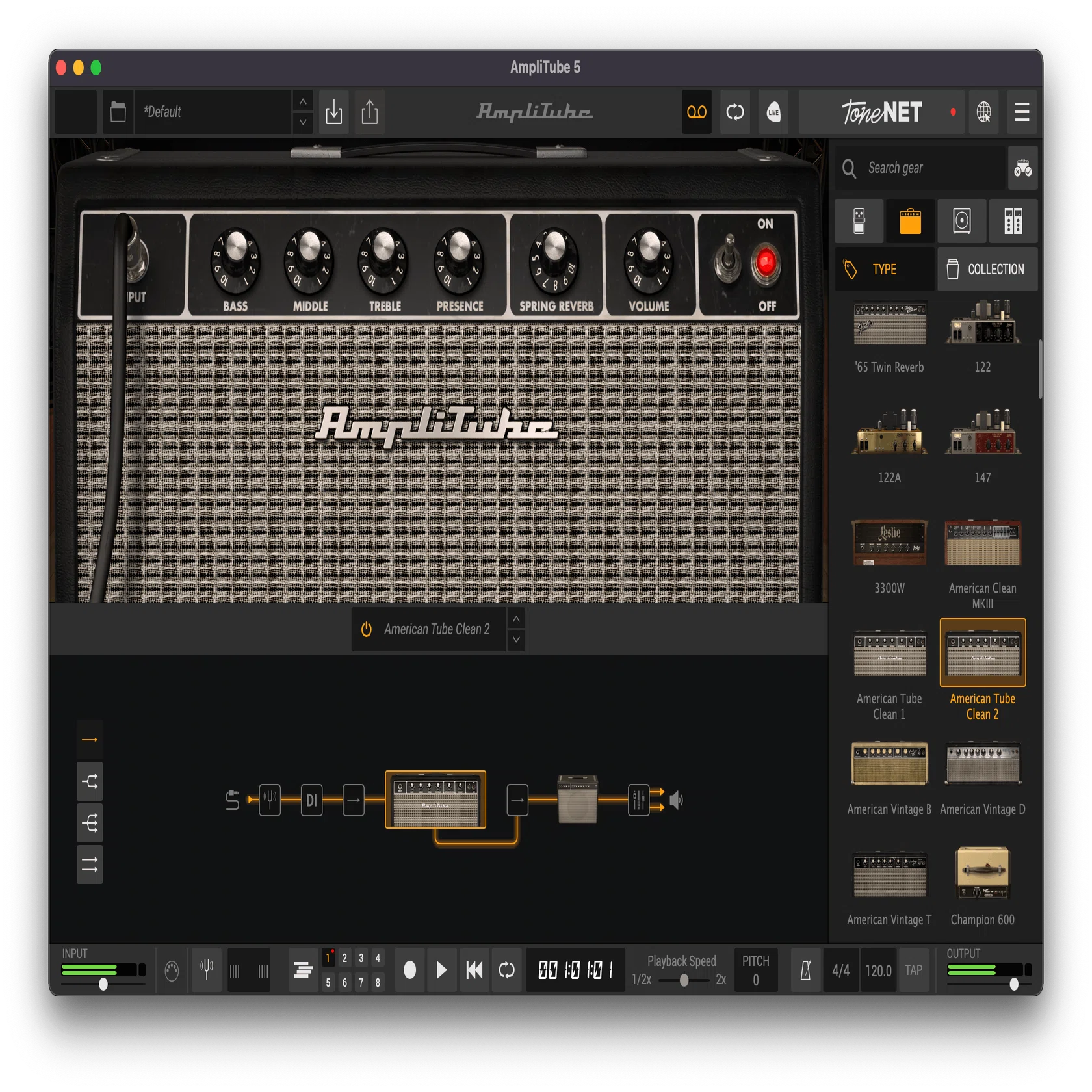The image size is (1092, 1092).
Task: Click the DI block in signal chain
Action: 311,799
